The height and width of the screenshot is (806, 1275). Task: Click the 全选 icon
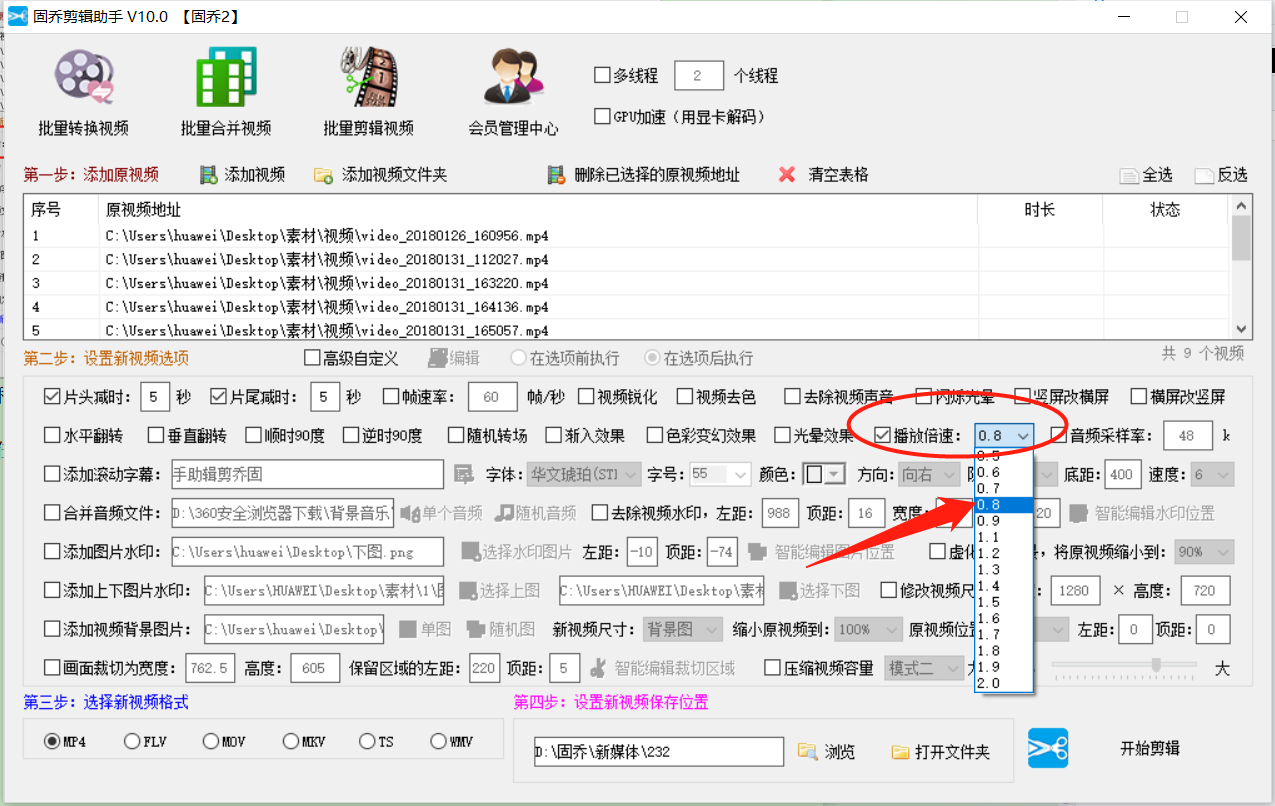1129,175
